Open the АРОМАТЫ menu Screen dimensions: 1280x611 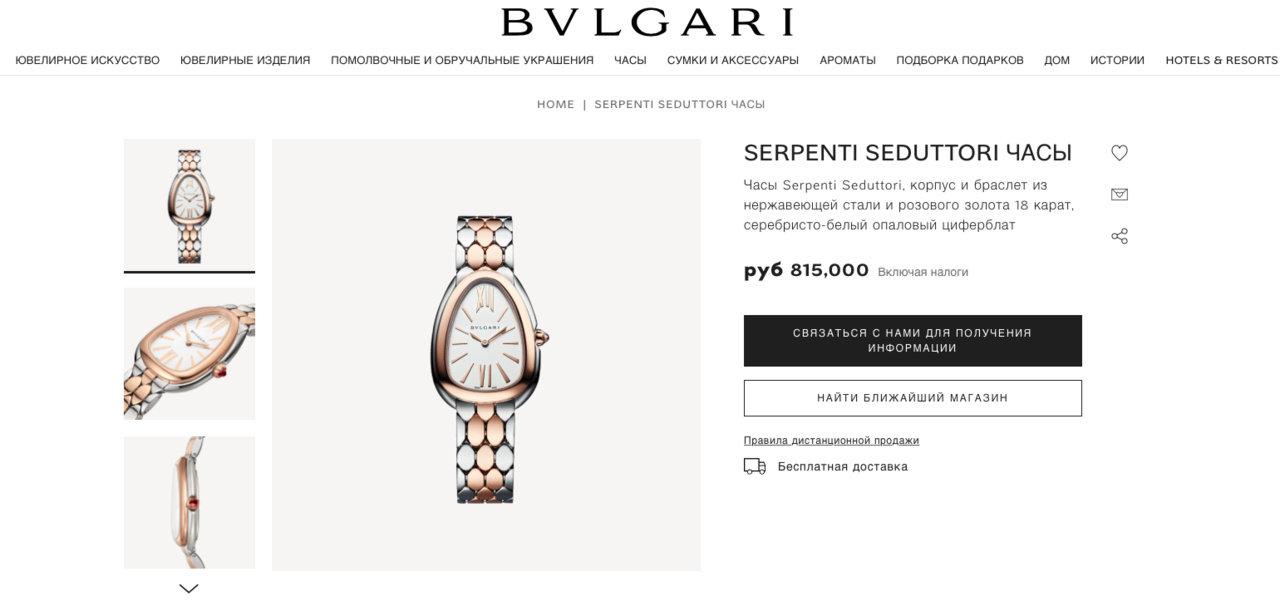coord(848,60)
